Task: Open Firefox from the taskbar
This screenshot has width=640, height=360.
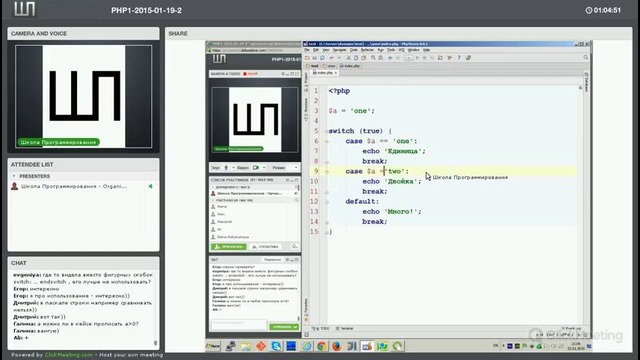Action: (337, 346)
